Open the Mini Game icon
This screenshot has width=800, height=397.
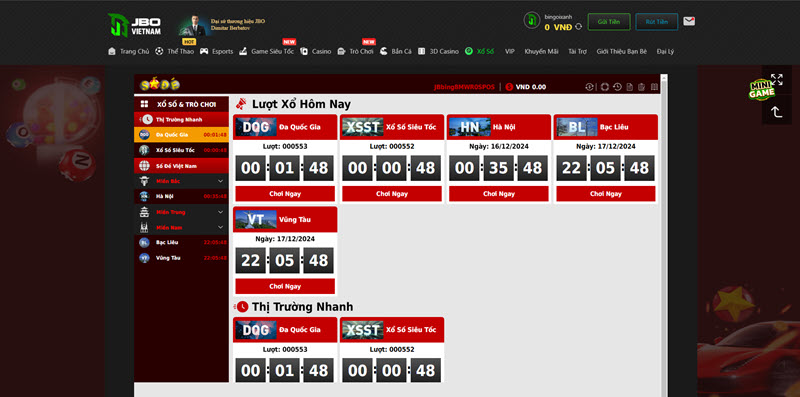[761, 90]
